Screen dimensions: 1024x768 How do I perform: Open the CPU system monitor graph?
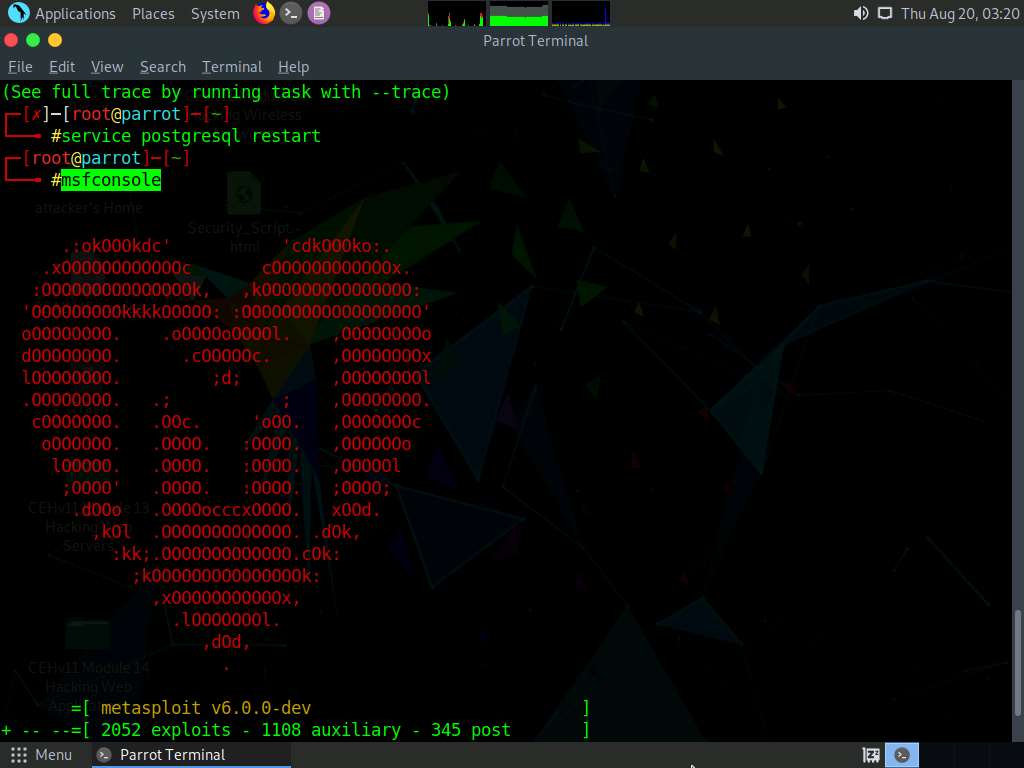[456, 13]
